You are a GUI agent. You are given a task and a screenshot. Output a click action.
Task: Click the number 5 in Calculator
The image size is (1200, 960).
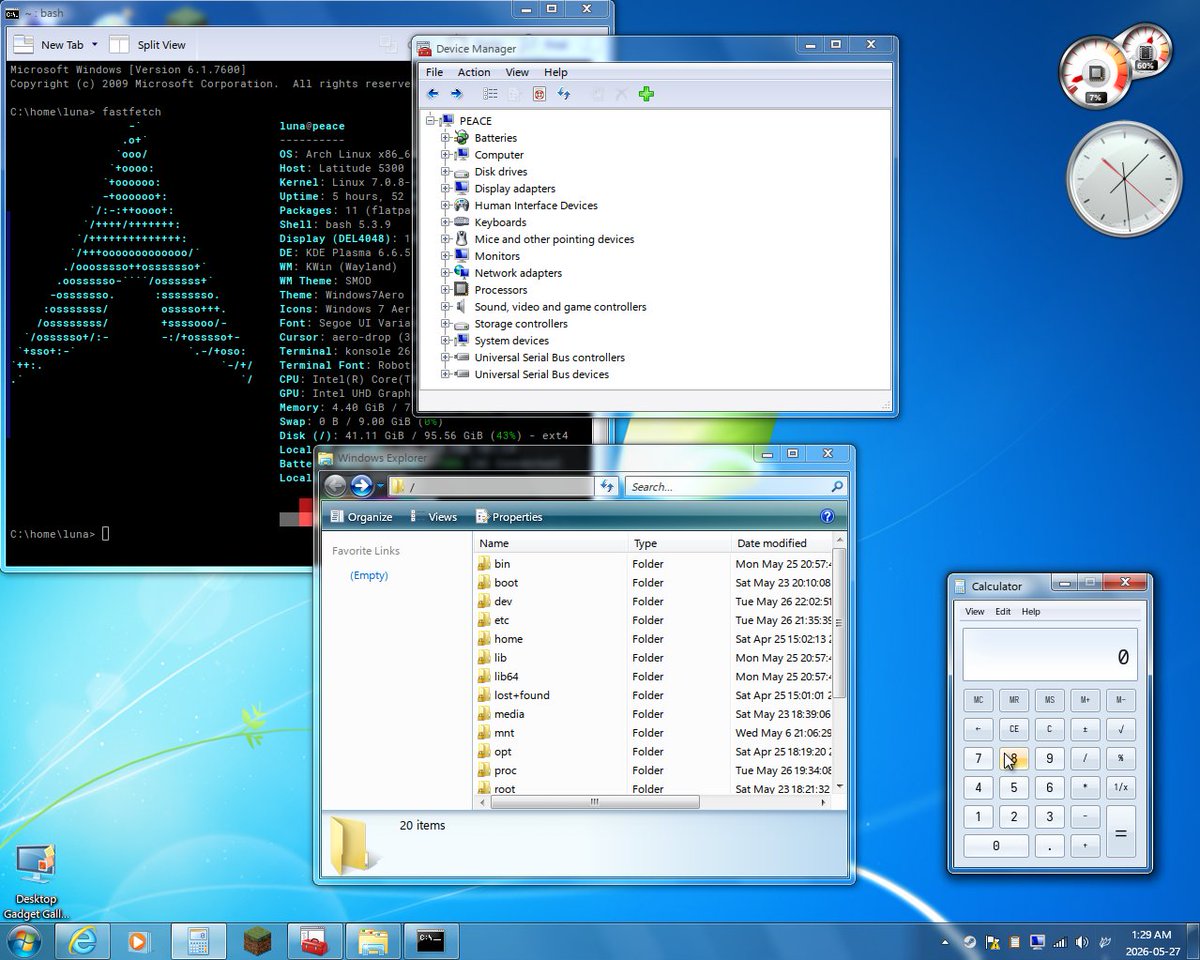coord(1014,787)
